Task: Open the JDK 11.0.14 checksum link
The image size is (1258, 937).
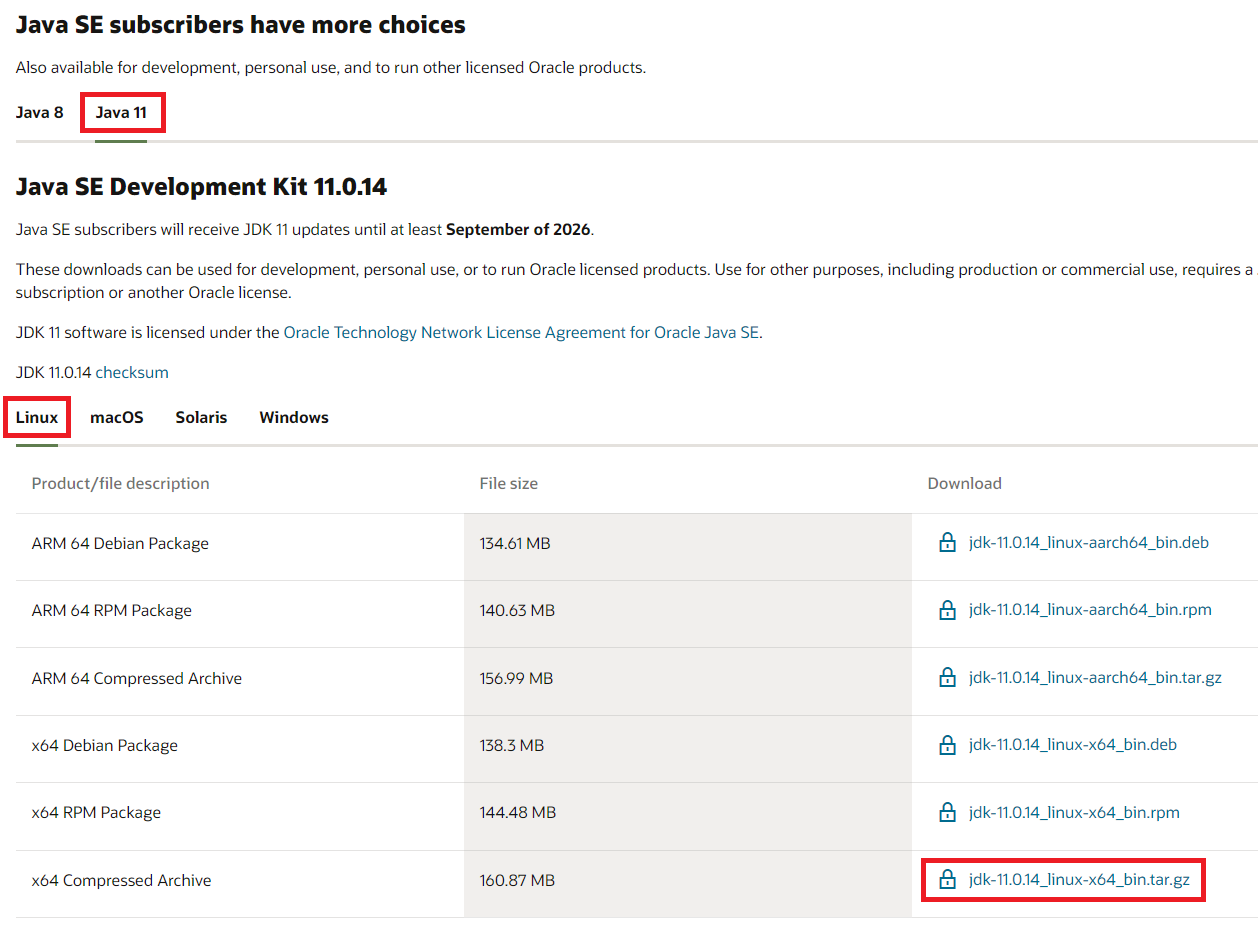Action: [132, 373]
